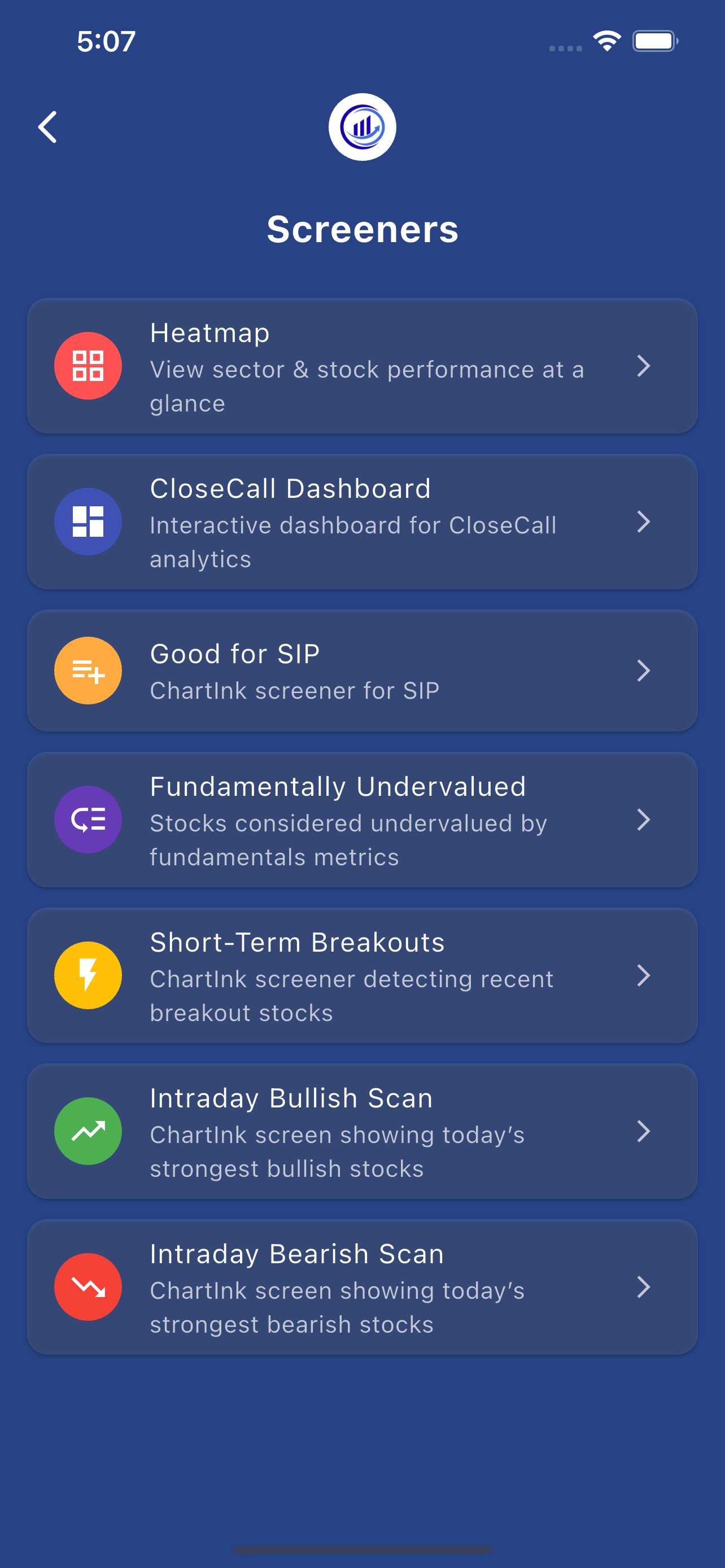Open CloseCall Dashboard via right chevron
The image size is (725, 1568).
coord(644,522)
